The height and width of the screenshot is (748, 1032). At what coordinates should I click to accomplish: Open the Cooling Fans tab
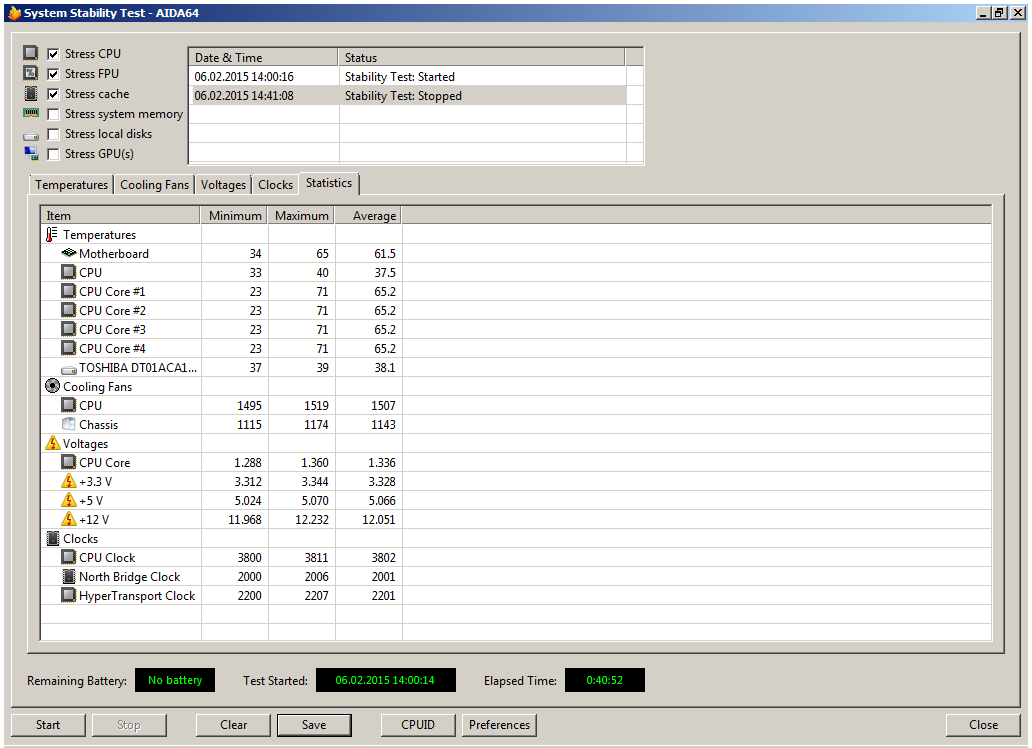pyautogui.click(x=154, y=185)
